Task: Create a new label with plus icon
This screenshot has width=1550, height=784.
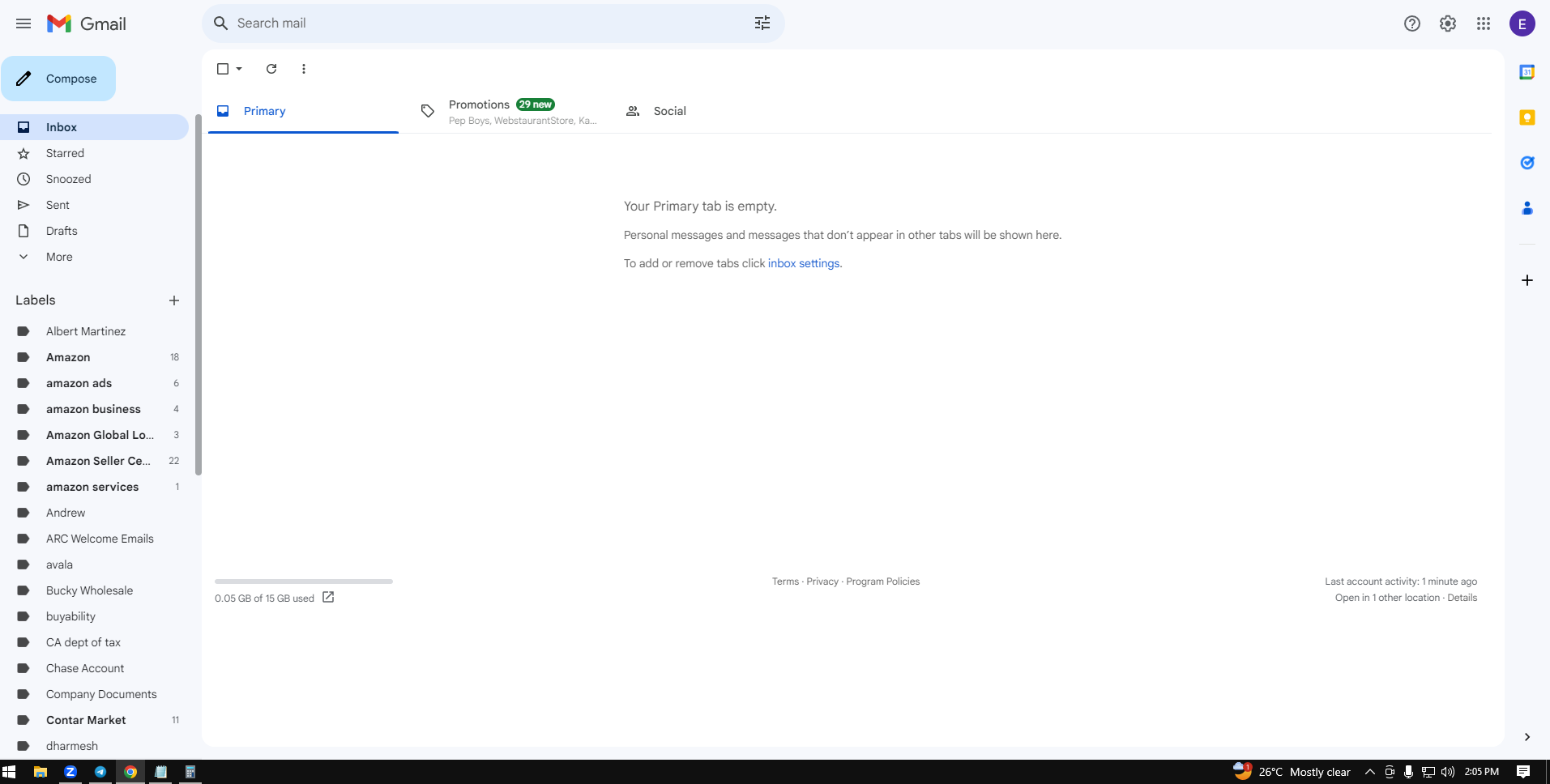Action: [174, 300]
